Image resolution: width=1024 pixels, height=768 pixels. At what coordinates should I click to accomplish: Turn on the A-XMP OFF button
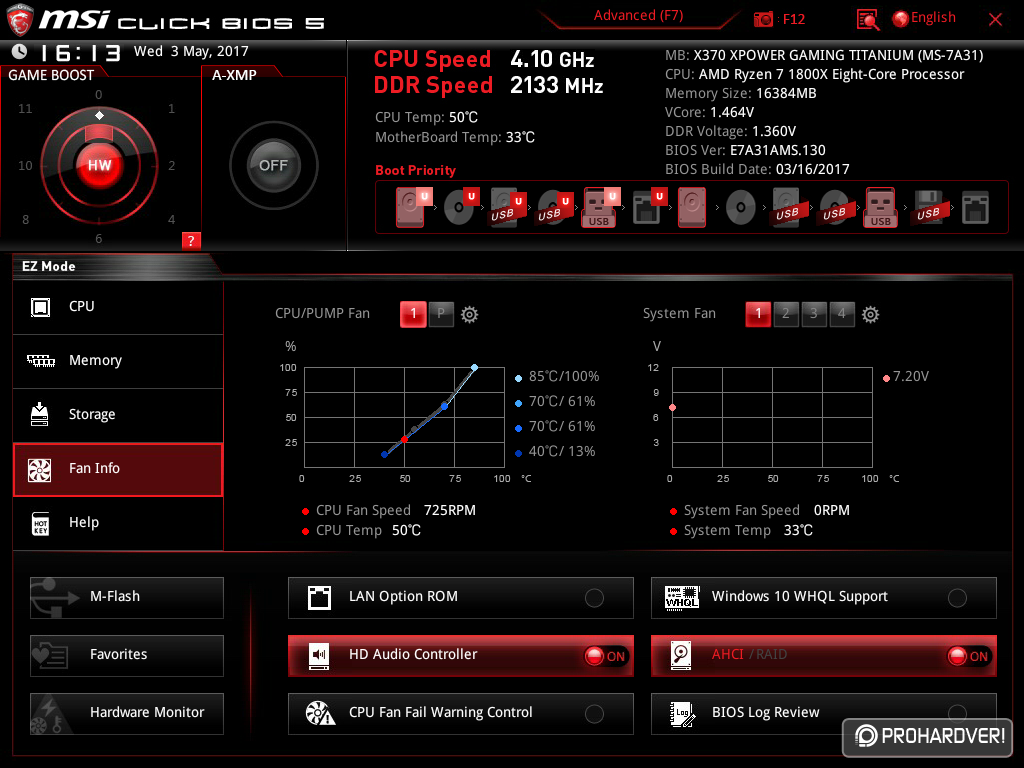pyautogui.click(x=274, y=165)
